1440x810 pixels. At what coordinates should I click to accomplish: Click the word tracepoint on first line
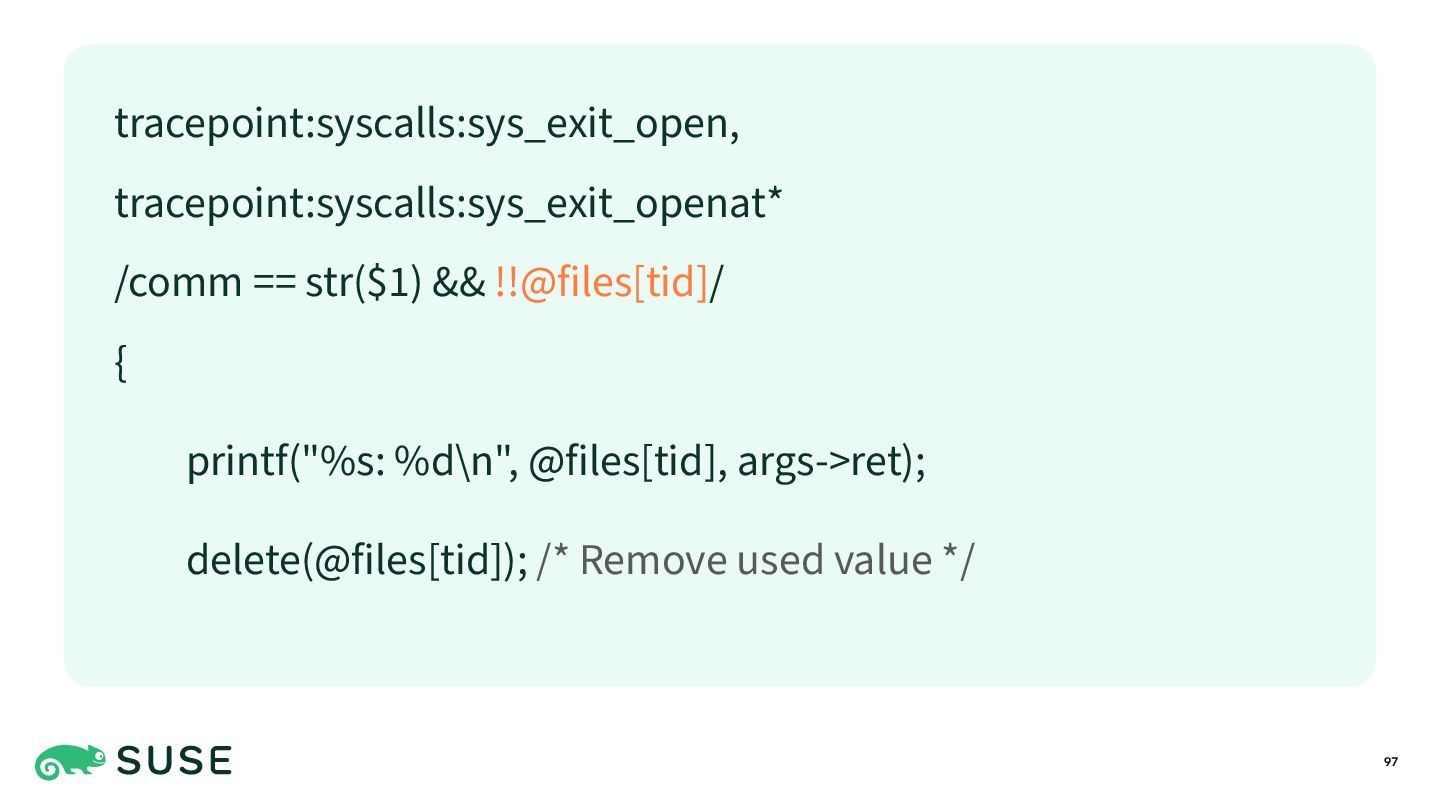213,124
